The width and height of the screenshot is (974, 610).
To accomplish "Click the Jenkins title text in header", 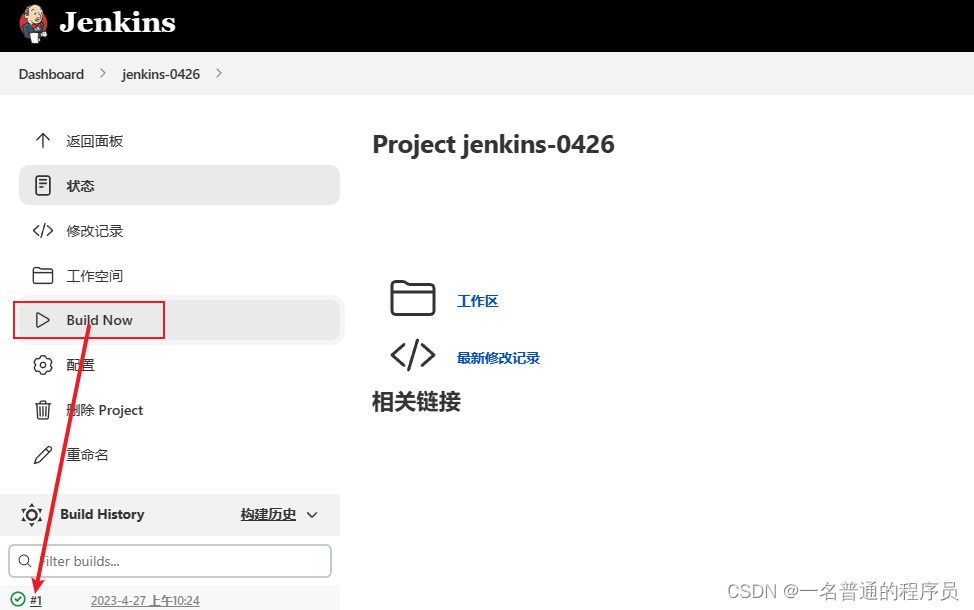I will [x=117, y=22].
